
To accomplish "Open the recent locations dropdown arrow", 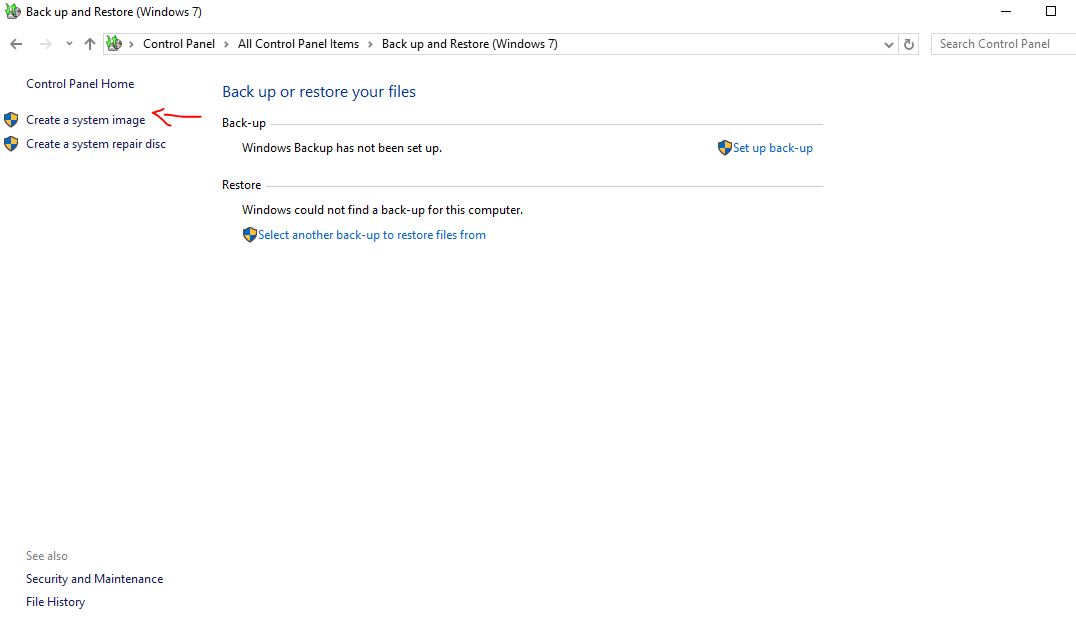I will 69,44.
